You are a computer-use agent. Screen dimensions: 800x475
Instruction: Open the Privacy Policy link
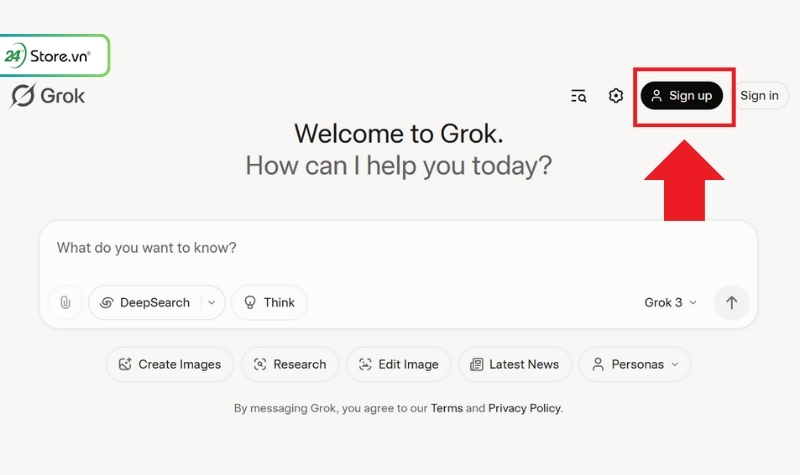[524, 408]
